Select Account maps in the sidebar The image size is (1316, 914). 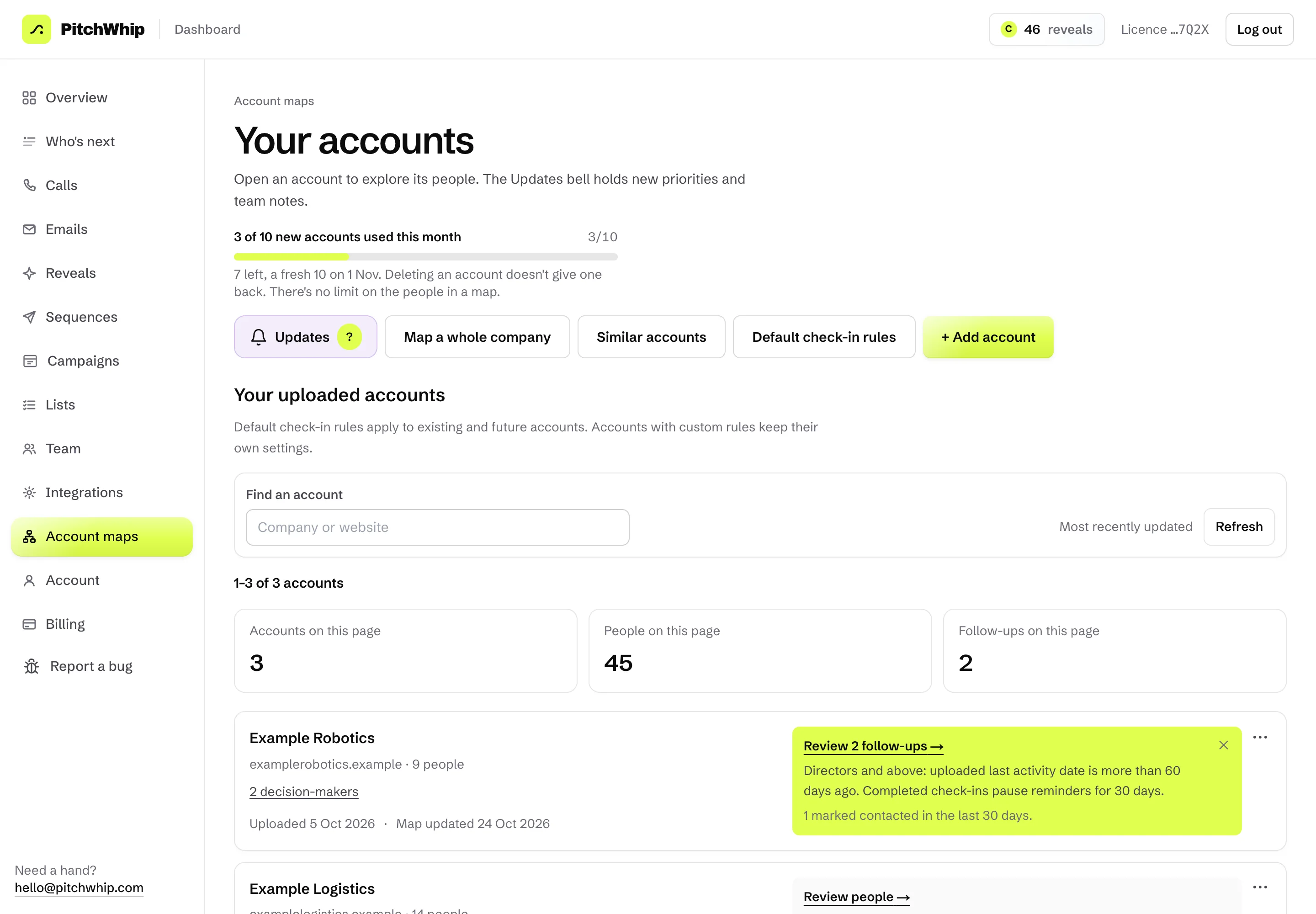(x=102, y=537)
